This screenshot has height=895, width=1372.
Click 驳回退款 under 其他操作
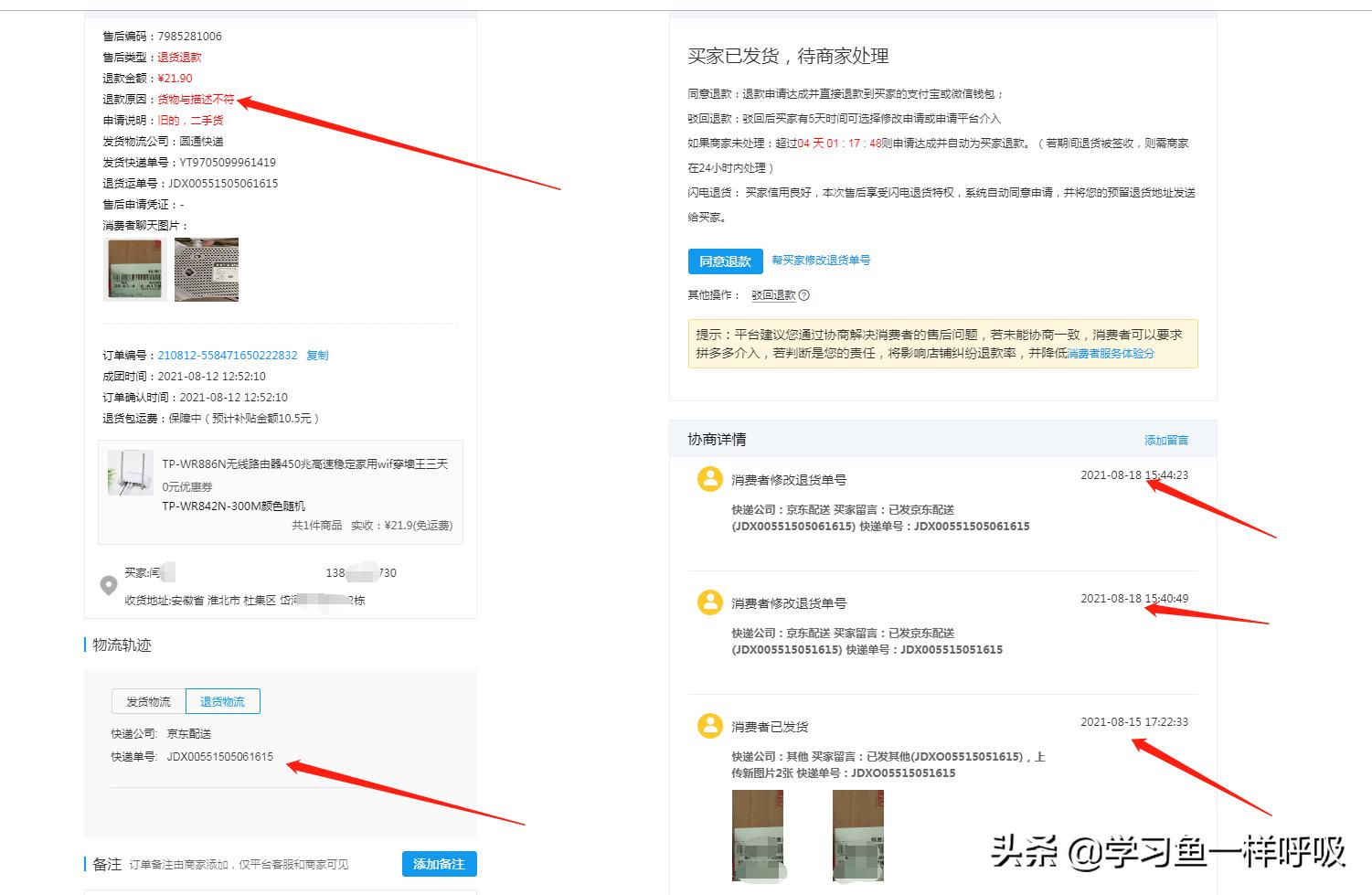click(x=774, y=294)
